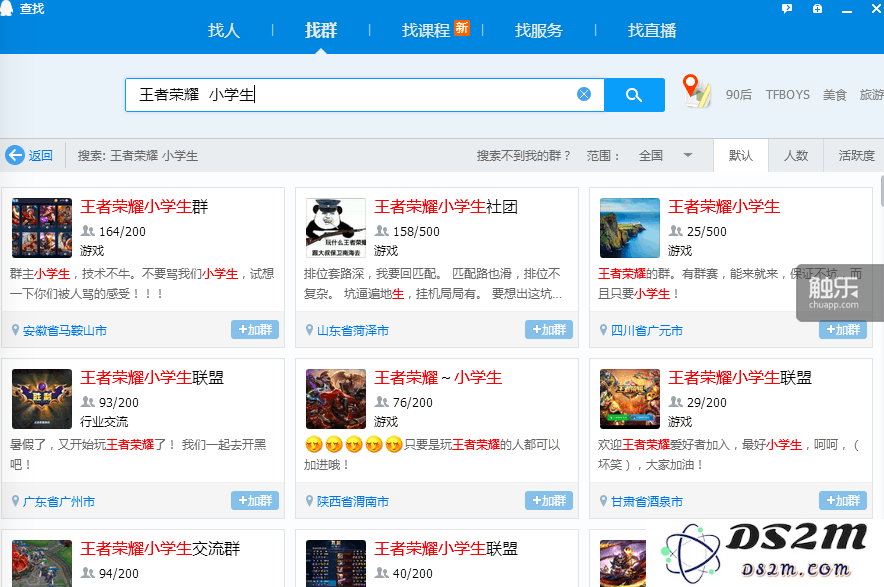Click location 安徽省马鞍山市

pyautogui.click(x=65, y=331)
